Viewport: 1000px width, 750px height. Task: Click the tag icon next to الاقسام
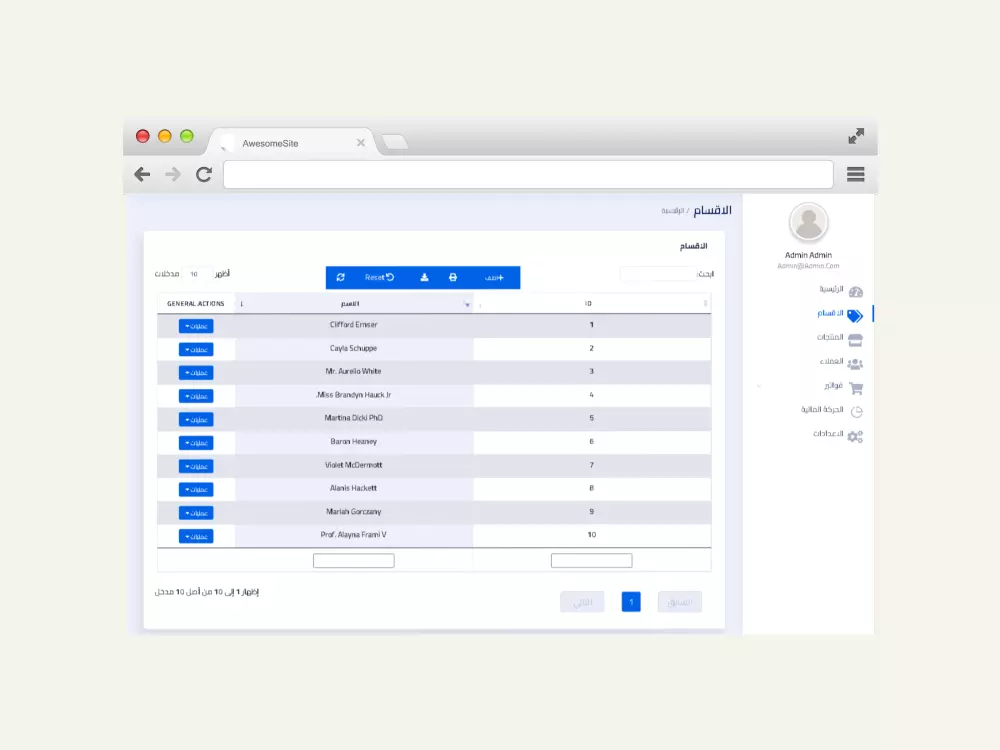tap(854, 314)
